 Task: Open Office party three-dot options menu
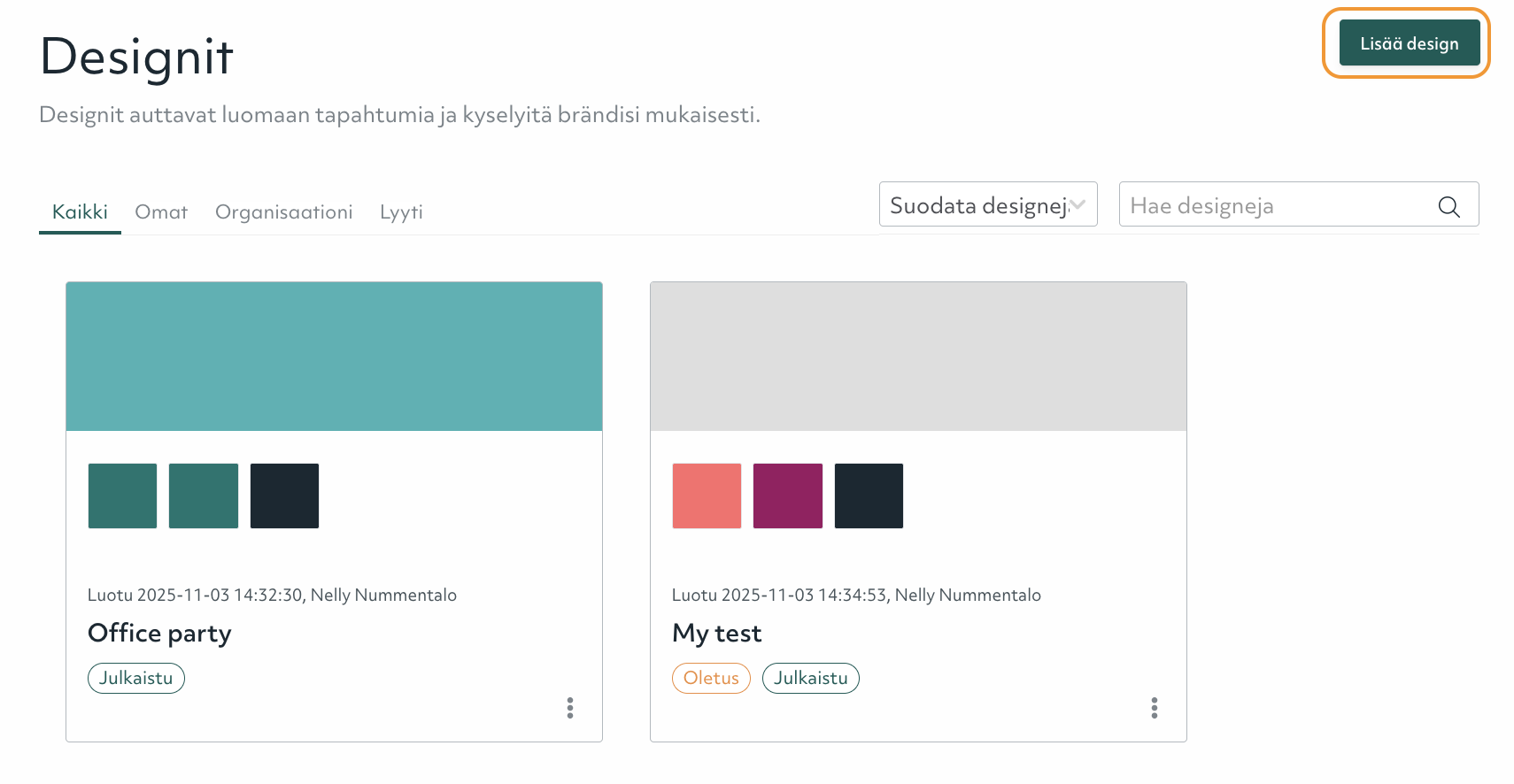(570, 708)
